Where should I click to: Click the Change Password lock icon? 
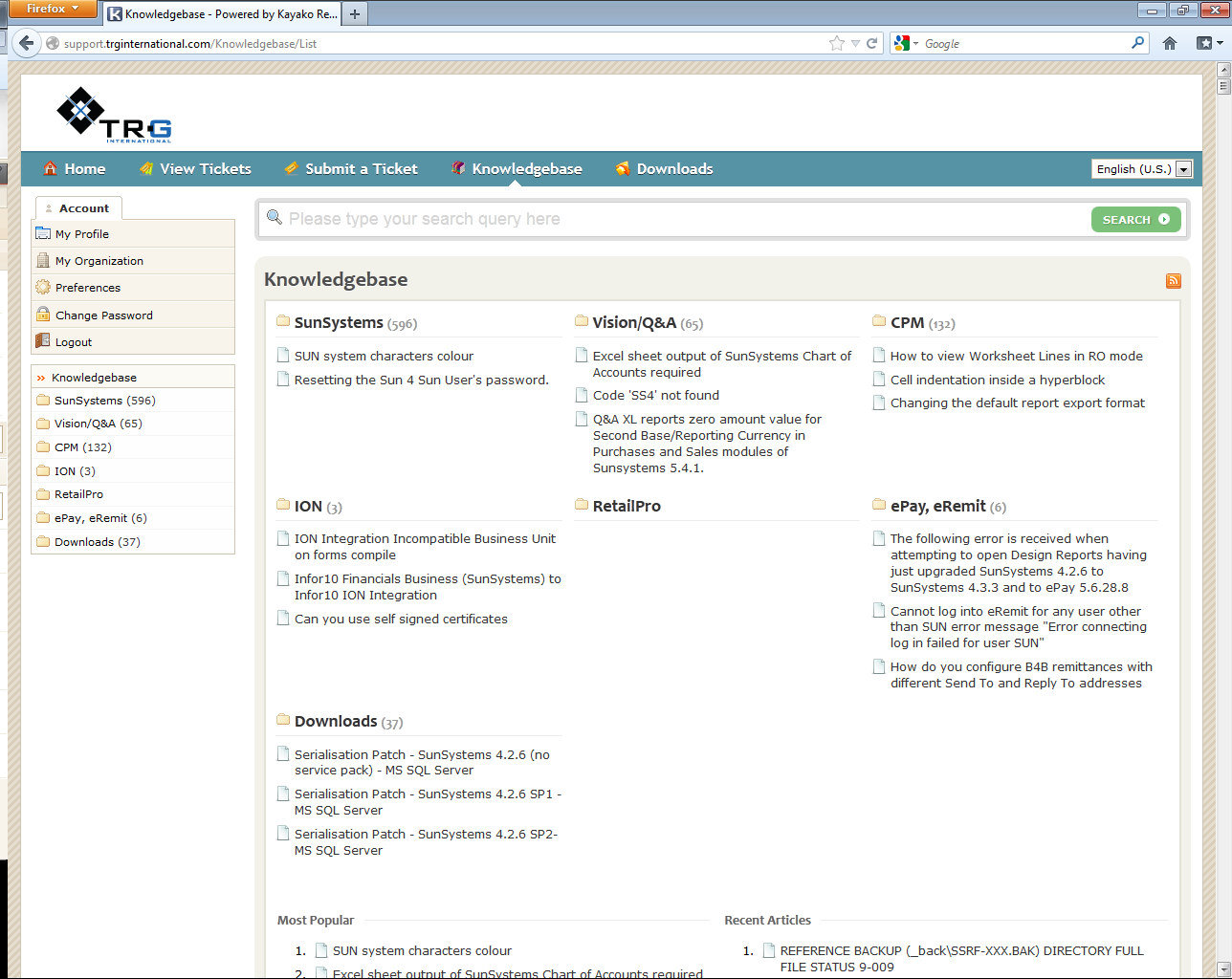pos(43,315)
